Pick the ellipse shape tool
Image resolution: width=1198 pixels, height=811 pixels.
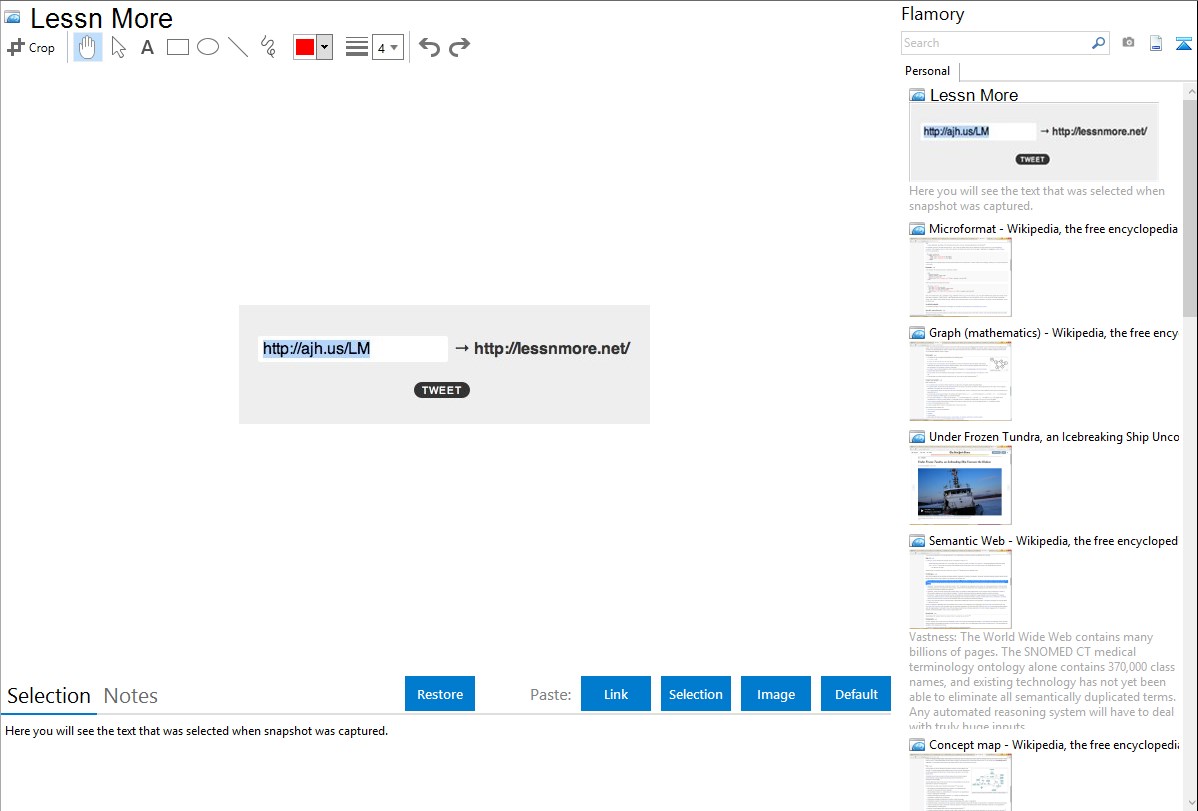[x=208, y=47]
